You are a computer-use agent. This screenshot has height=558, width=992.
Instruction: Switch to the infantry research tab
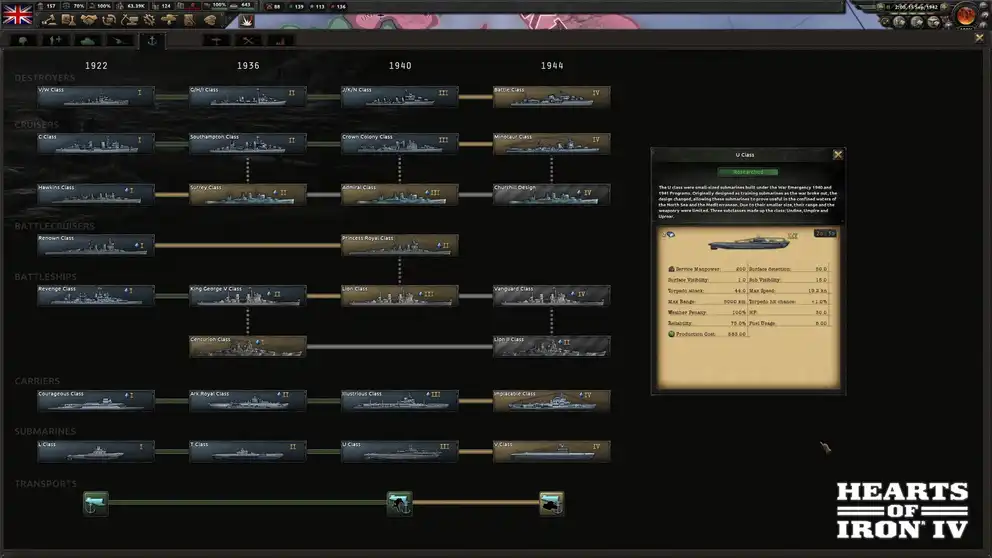click(22, 41)
